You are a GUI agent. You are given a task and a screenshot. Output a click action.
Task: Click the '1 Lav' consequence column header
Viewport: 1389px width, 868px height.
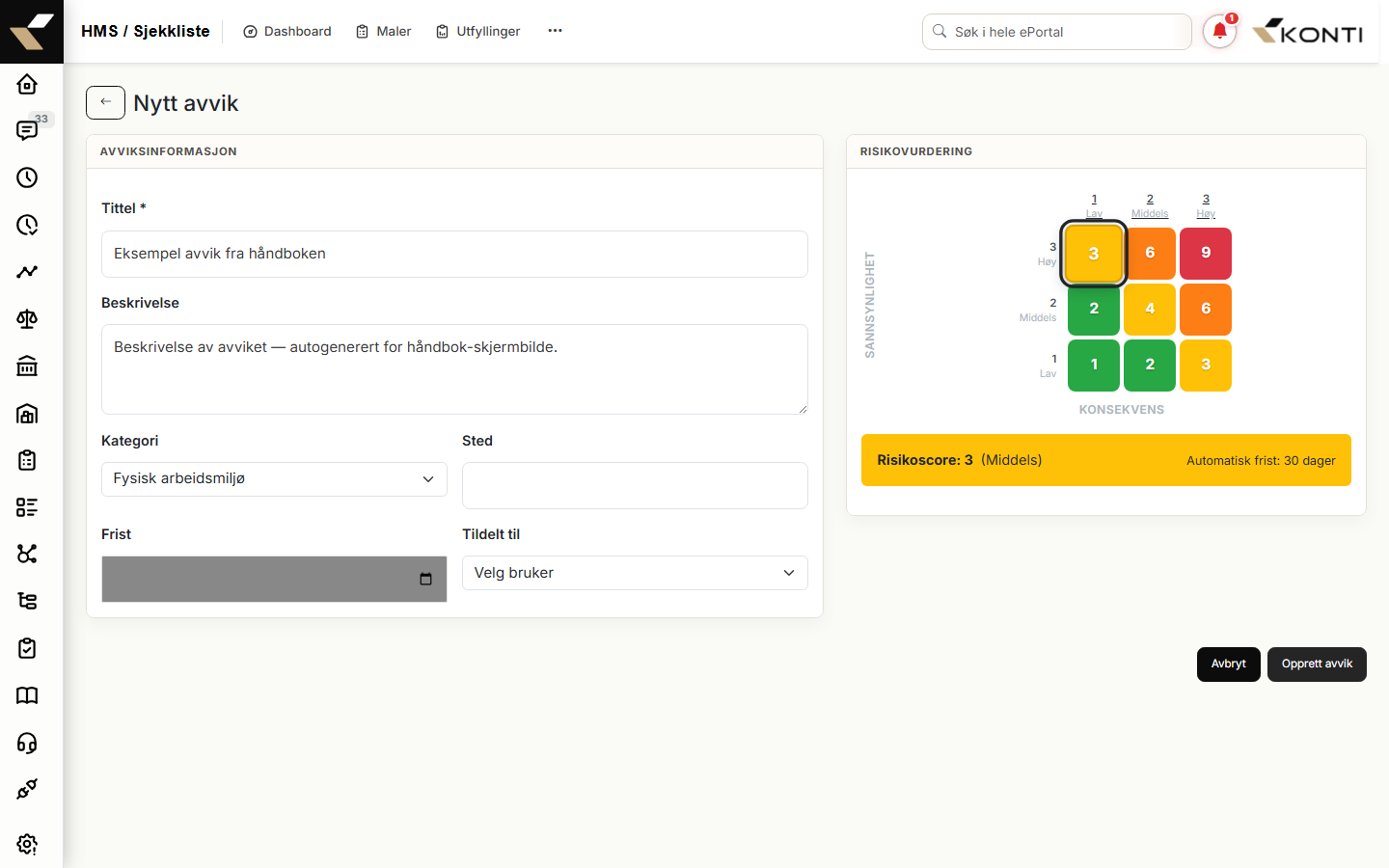1094,206
